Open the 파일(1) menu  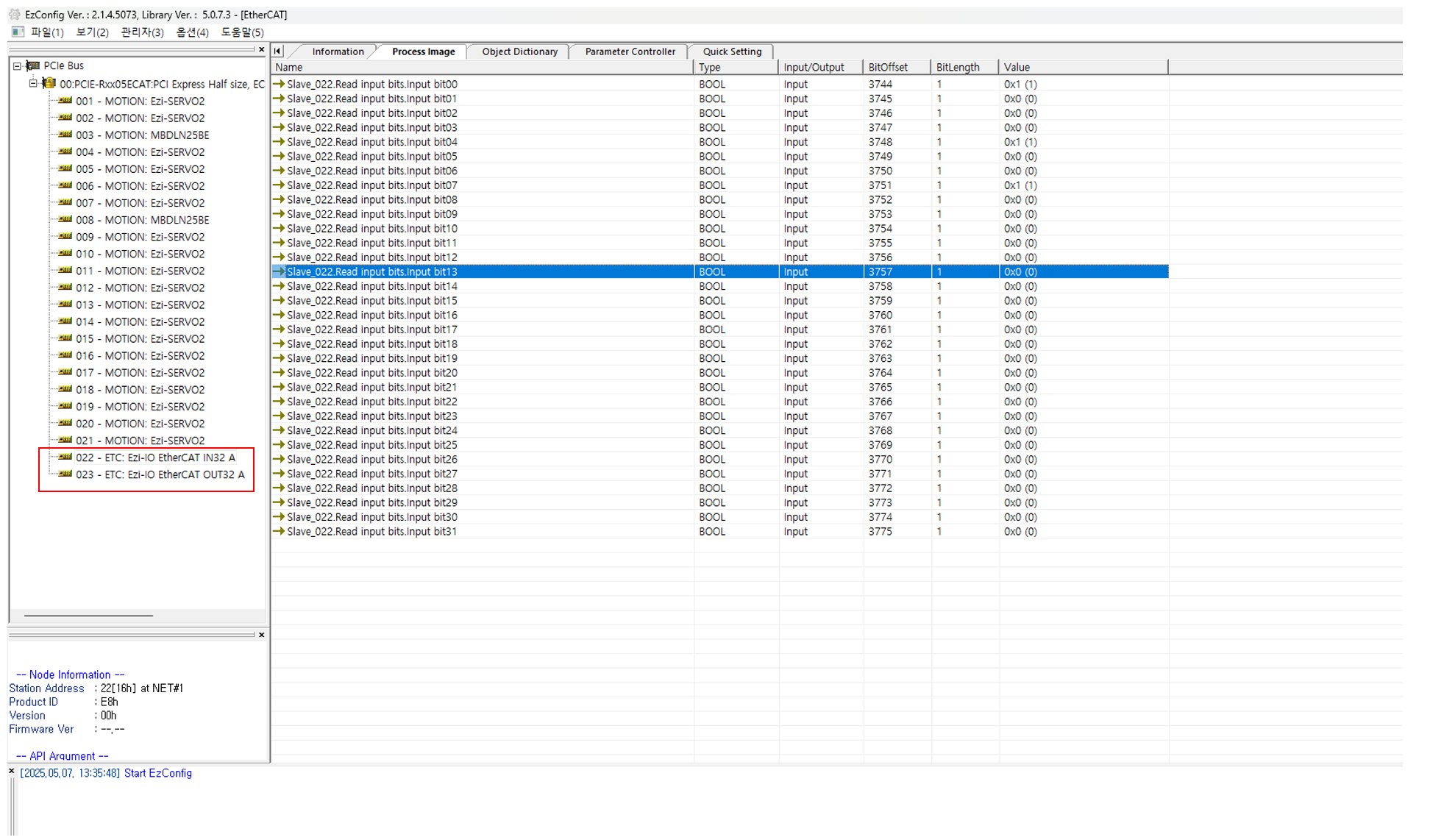click(x=47, y=32)
